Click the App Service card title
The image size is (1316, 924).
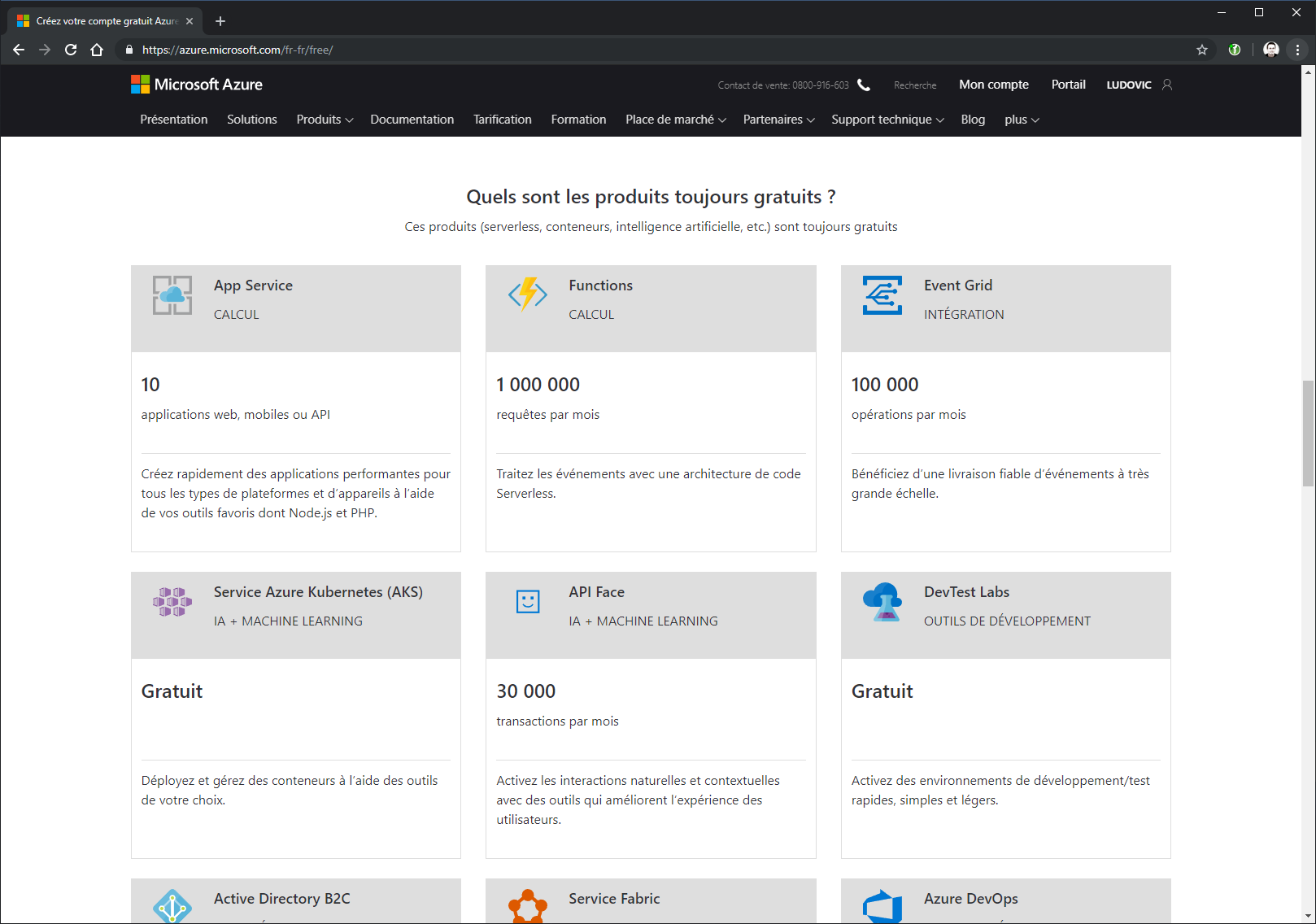[253, 285]
